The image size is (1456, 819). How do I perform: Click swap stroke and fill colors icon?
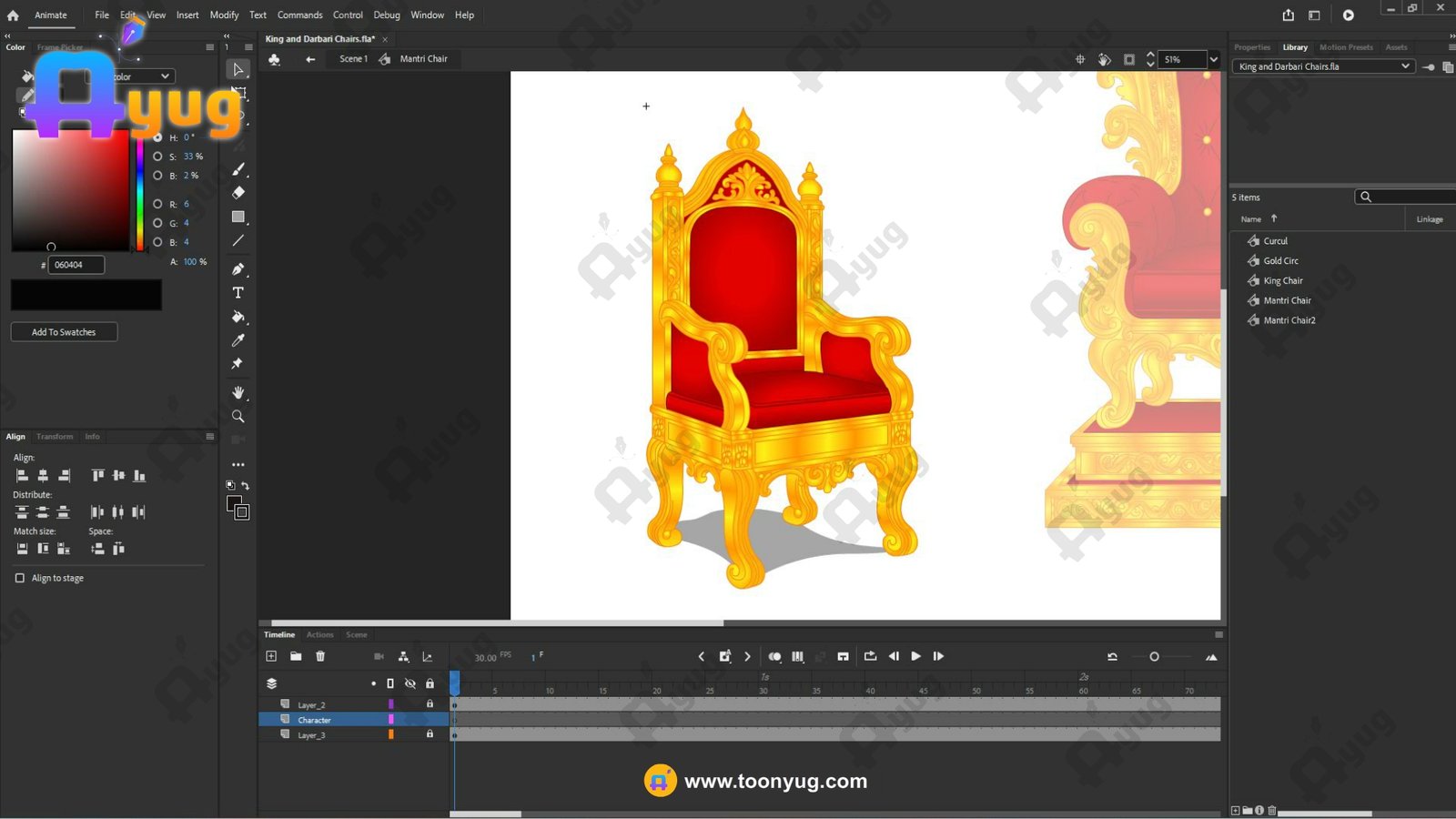245,485
